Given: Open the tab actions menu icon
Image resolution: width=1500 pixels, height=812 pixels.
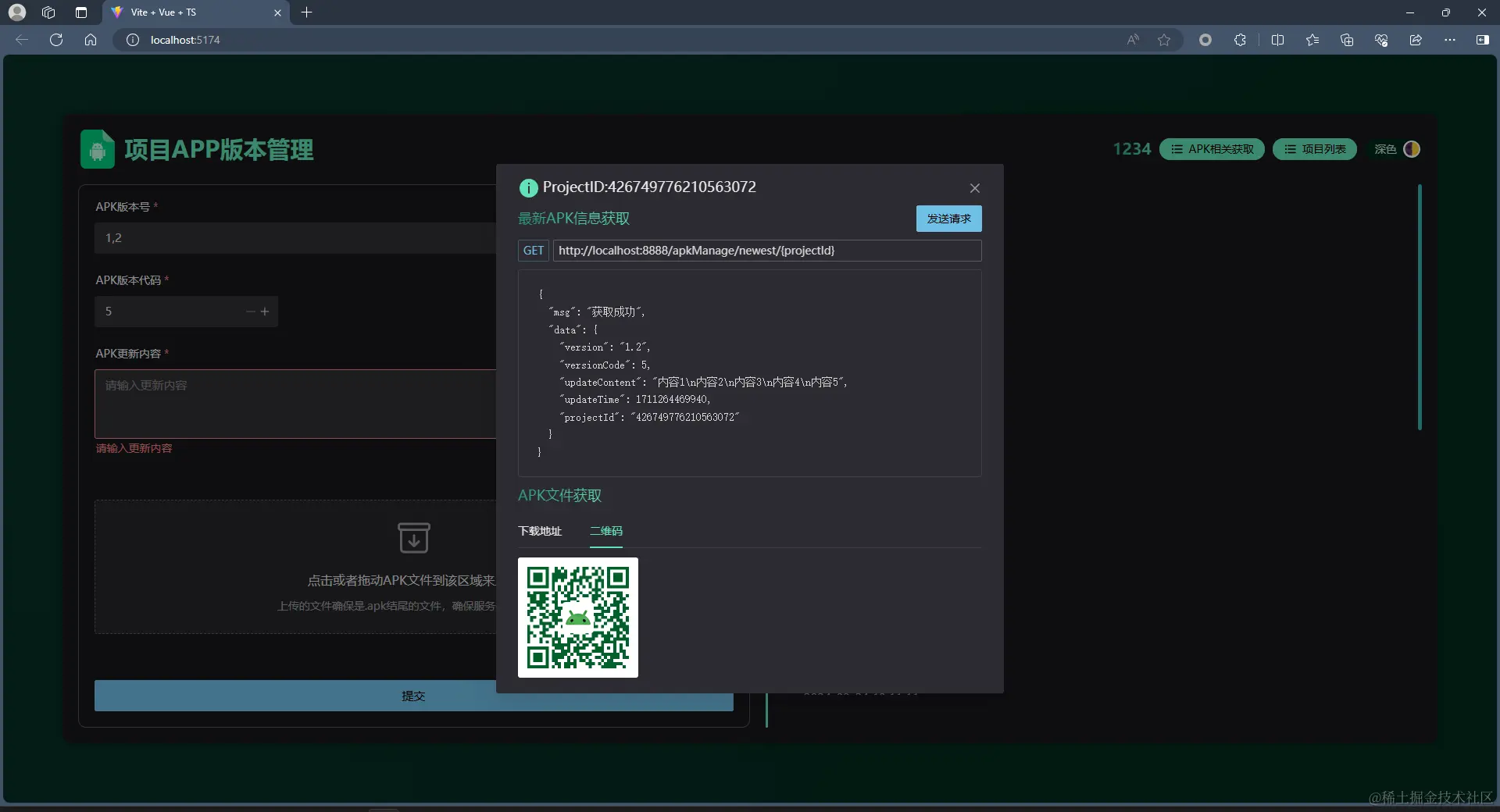Looking at the screenshot, I should pyautogui.click(x=81, y=12).
